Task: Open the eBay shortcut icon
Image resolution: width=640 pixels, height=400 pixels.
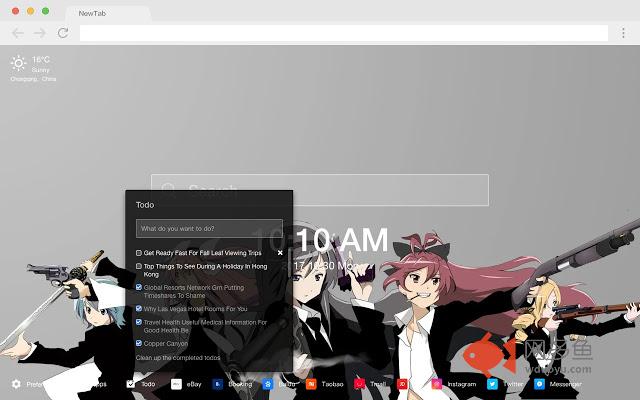Action: click(176, 384)
